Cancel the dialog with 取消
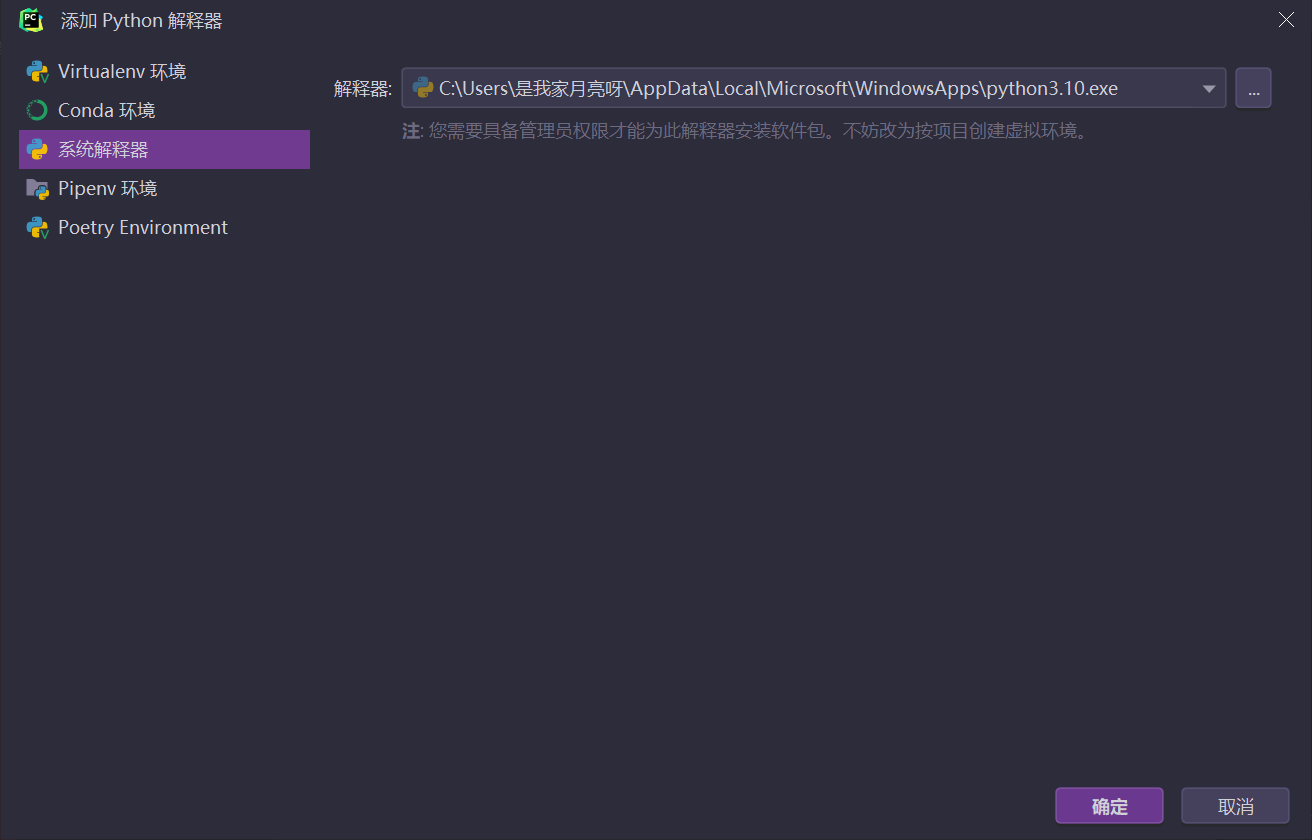Screen dimensions: 1312x840 [x=1235, y=806]
